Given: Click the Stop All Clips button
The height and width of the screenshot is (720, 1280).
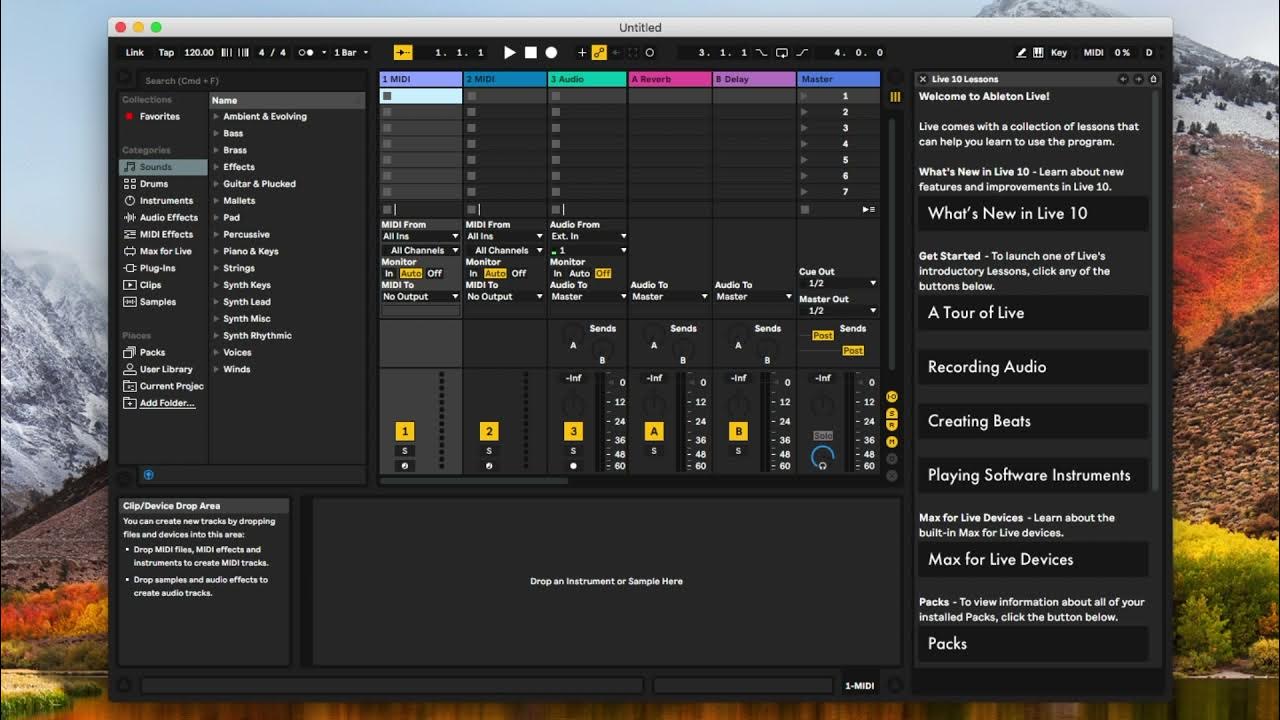Looking at the screenshot, I should point(805,209).
